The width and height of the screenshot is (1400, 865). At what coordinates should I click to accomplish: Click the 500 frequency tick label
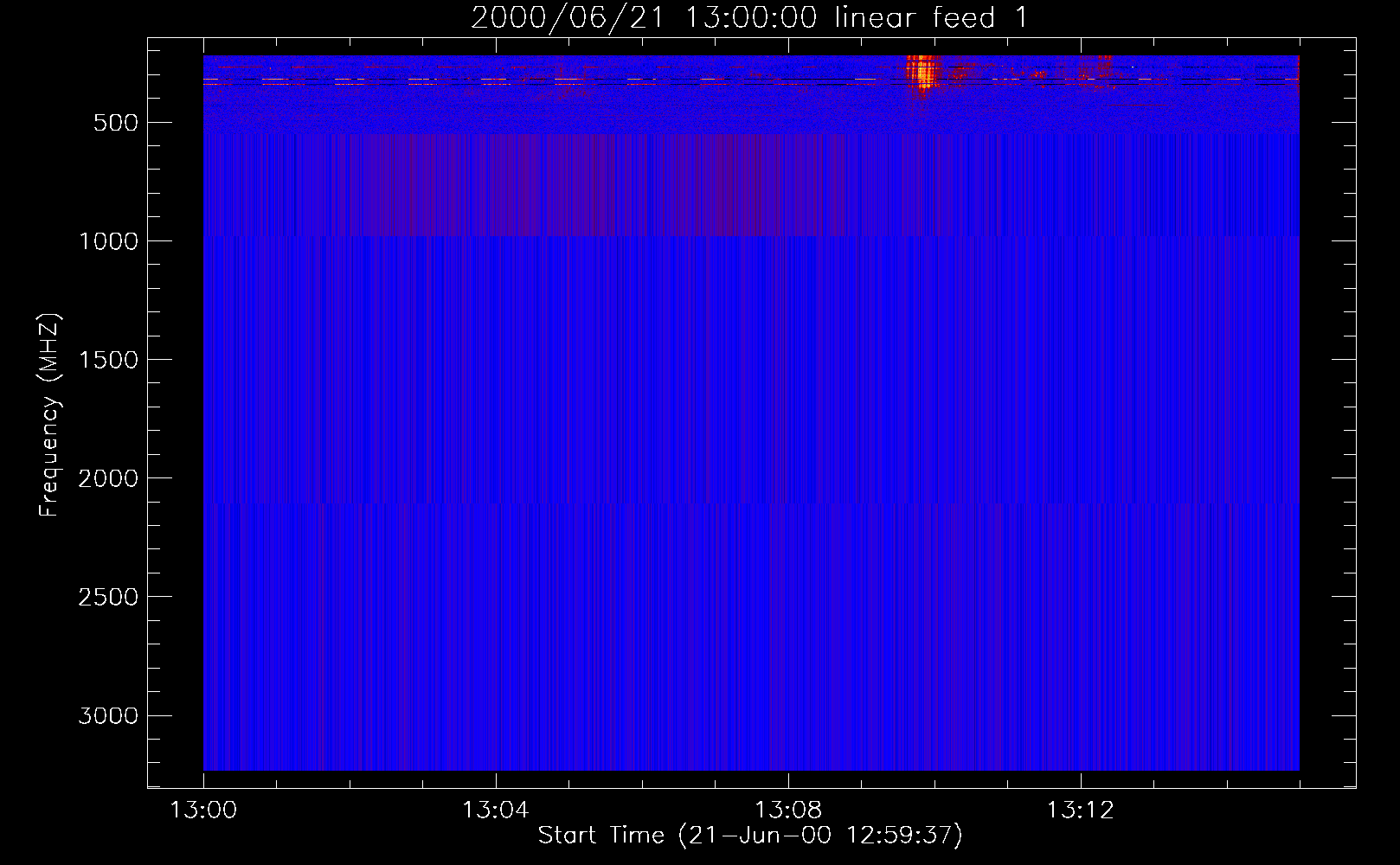pyautogui.click(x=116, y=123)
